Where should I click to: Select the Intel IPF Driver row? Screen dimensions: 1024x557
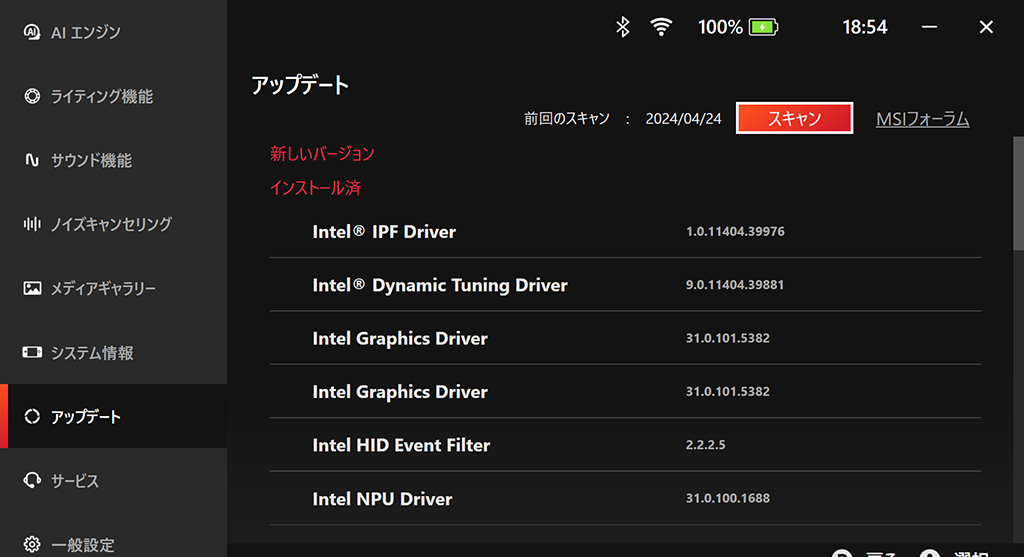click(625, 231)
